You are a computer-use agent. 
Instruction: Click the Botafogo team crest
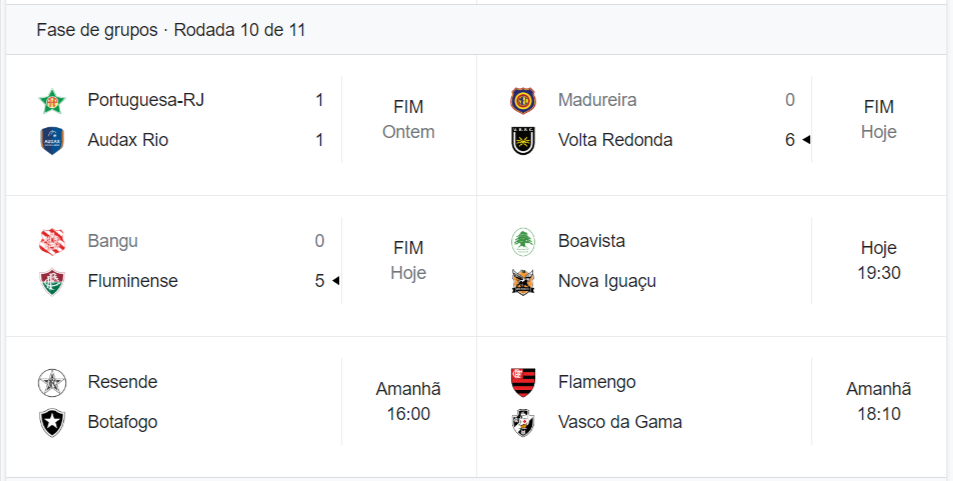[51, 422]
